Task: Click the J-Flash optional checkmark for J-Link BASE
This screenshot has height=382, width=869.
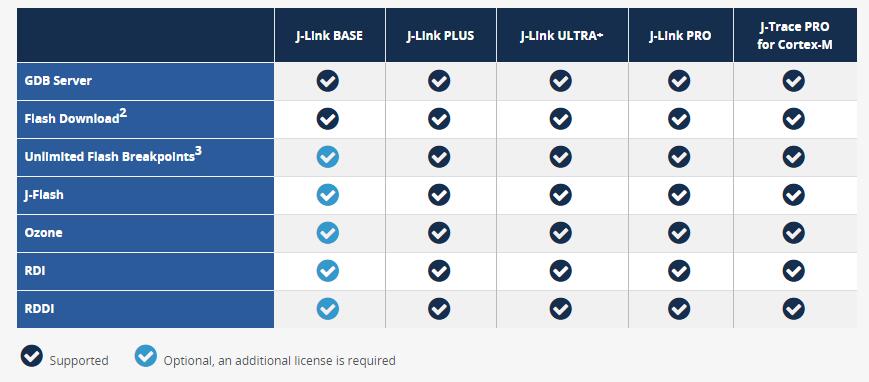Action: click(328, 195)
